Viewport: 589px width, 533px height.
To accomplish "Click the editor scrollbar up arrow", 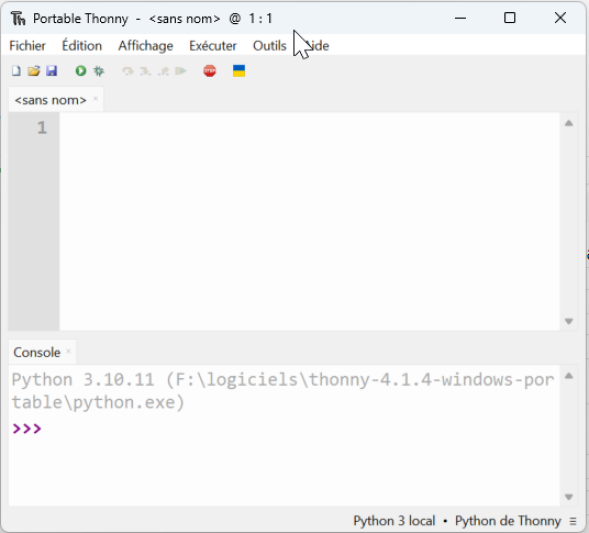I will click(x=569, y=123).
